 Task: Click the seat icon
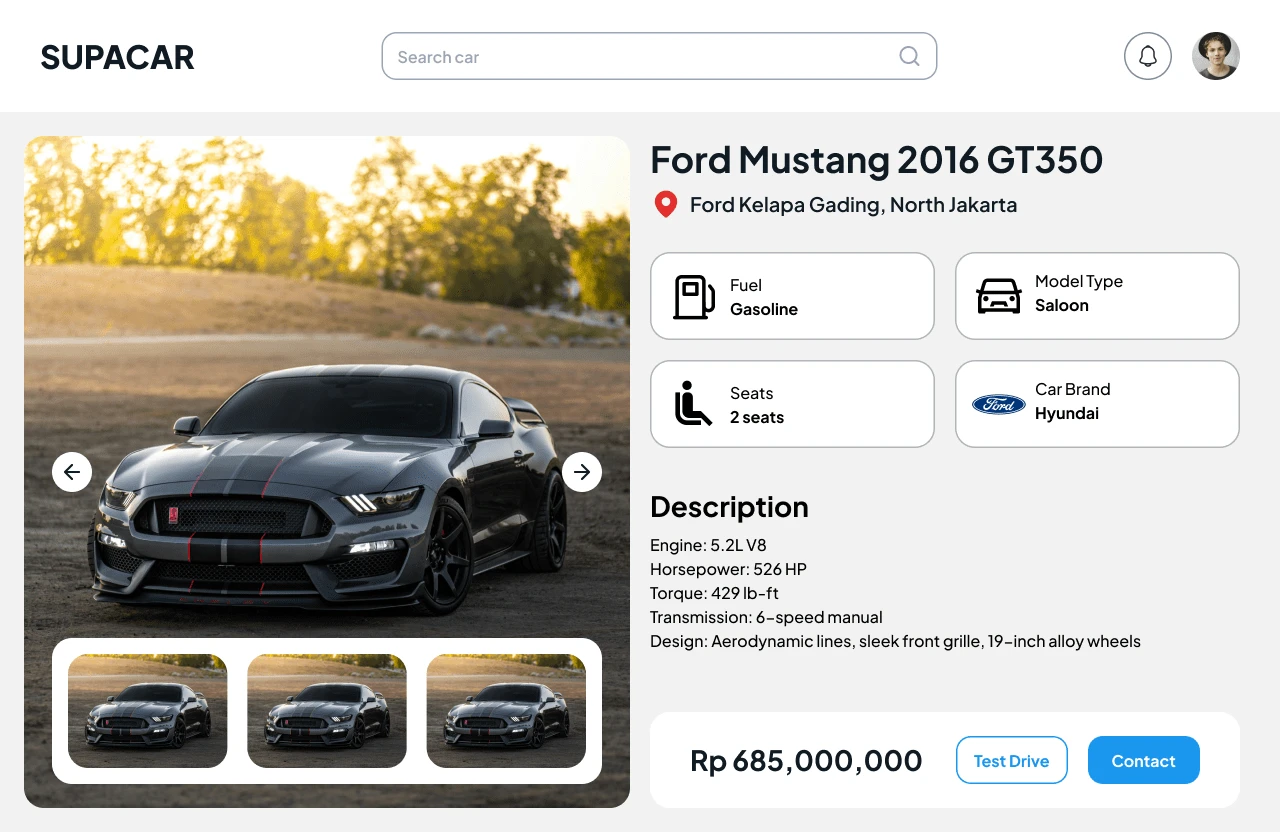pyautogui.click(x=693, y=404)
